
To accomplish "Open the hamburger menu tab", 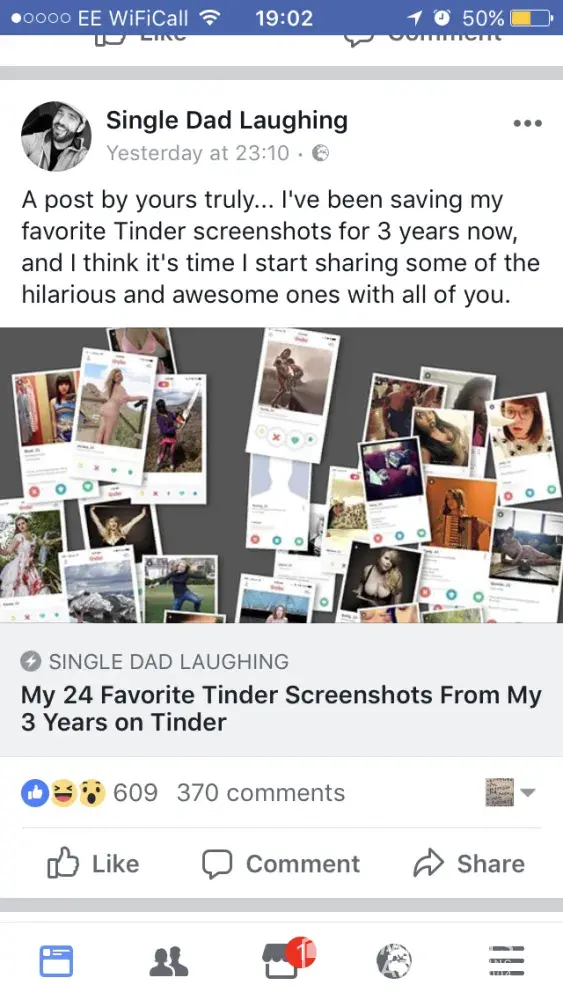I will point(506,960).
